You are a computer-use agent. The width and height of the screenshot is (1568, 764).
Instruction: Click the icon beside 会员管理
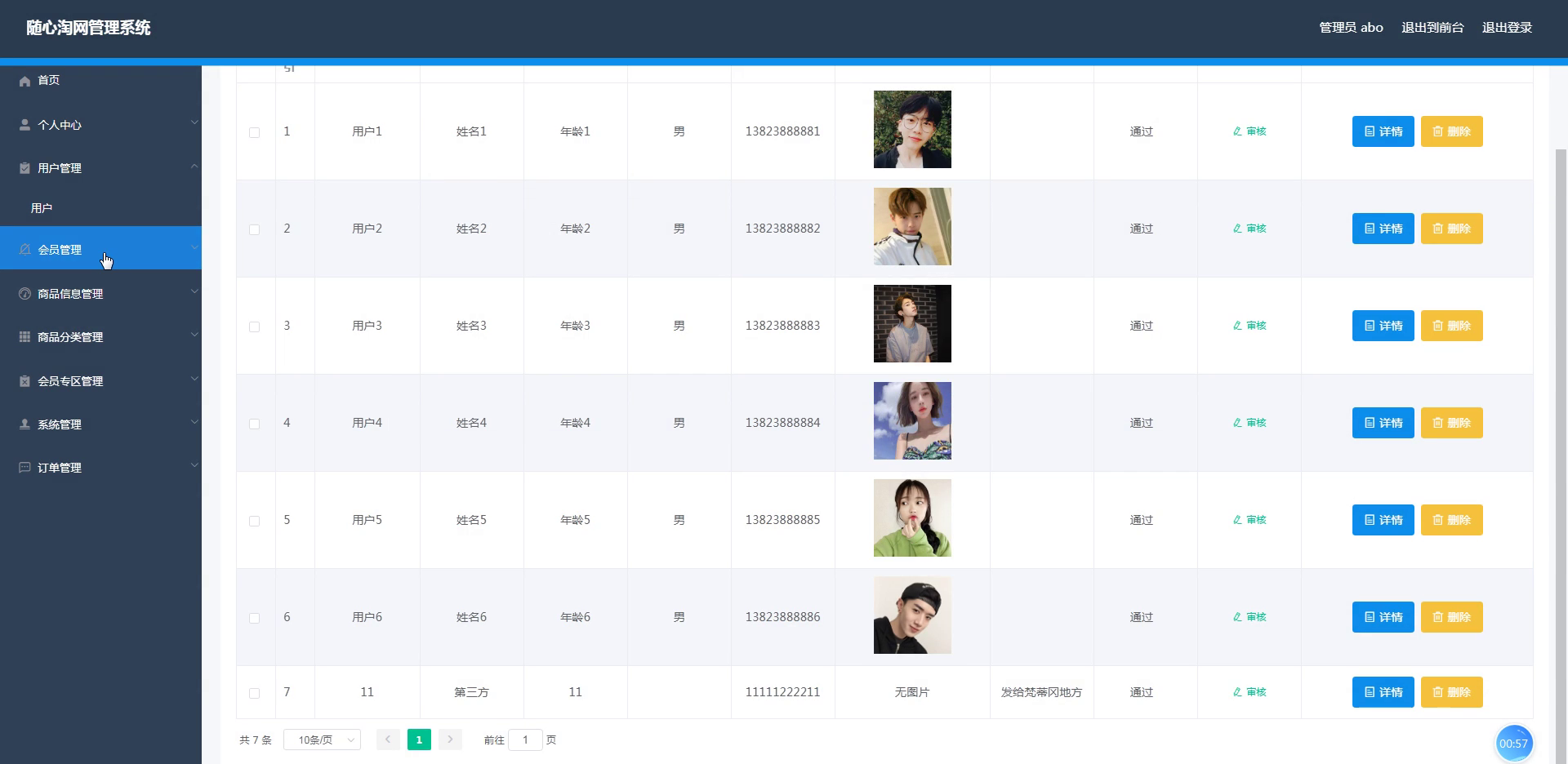[x=24, y=250]
